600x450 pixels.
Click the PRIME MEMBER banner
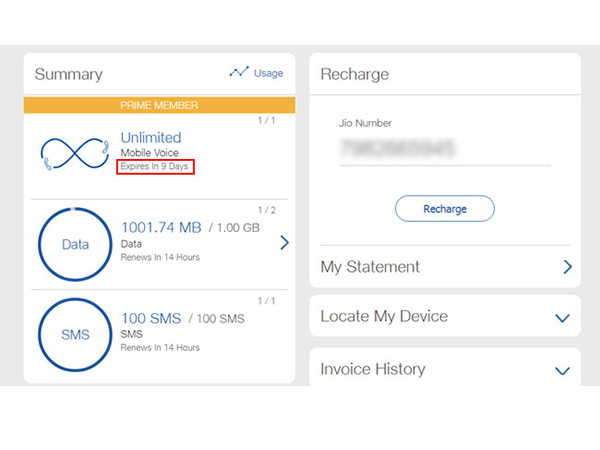coord(159,104)
